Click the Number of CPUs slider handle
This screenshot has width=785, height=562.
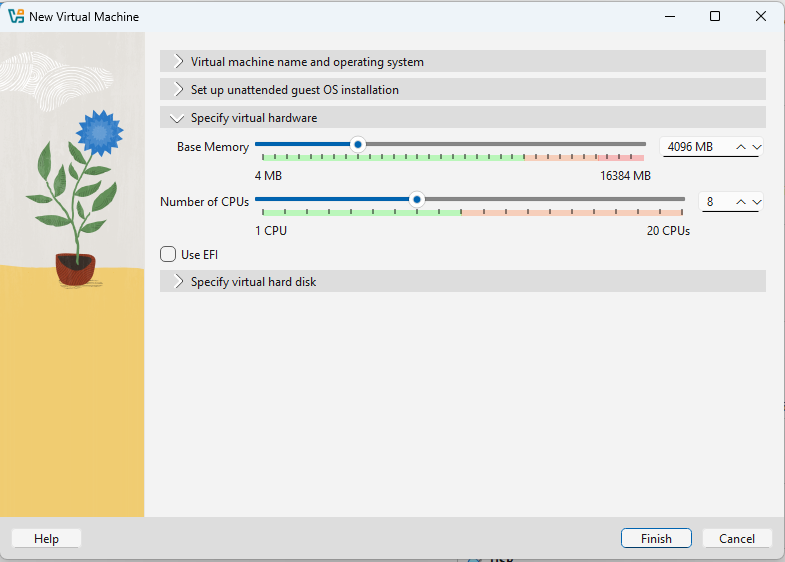pyautogui.click(x=417, y=199)
